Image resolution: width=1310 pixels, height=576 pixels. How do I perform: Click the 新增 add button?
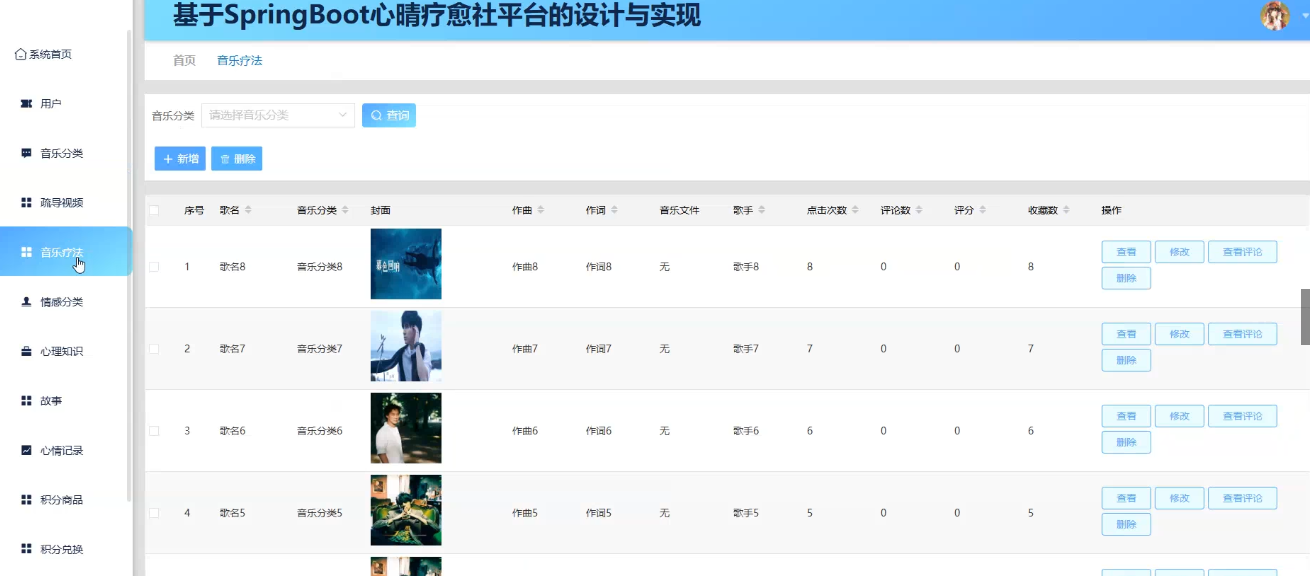point(180,158)
